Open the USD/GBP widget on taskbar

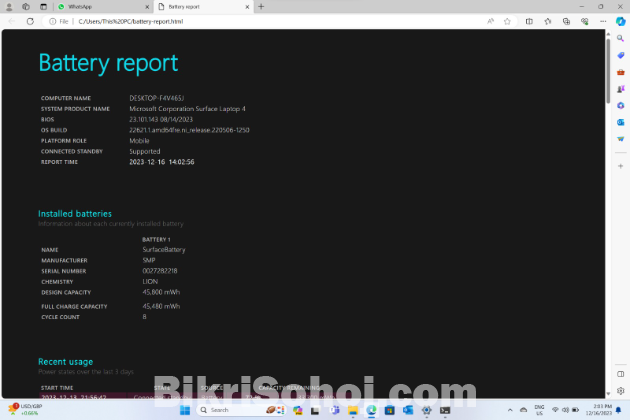[x=25, y=410]
